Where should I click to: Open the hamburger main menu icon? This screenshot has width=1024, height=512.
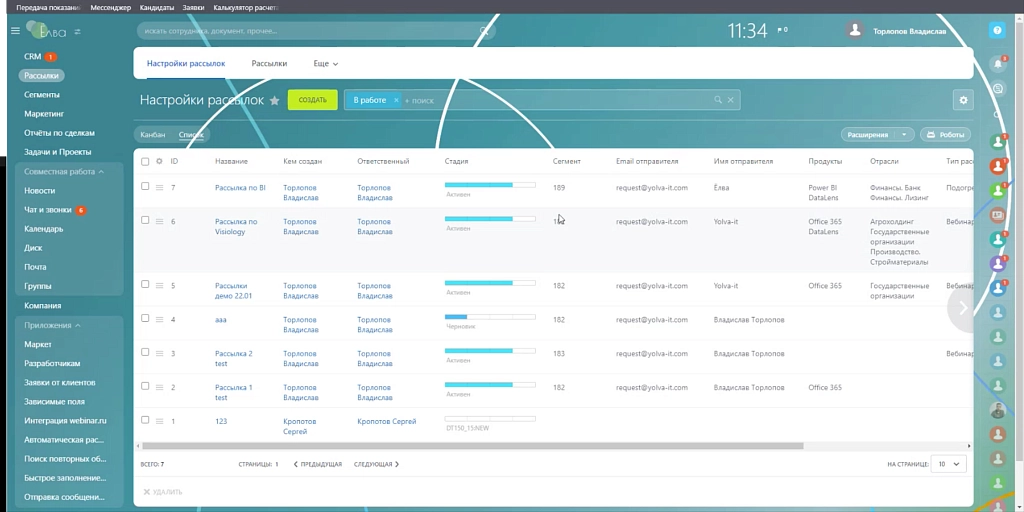point(15,31)
